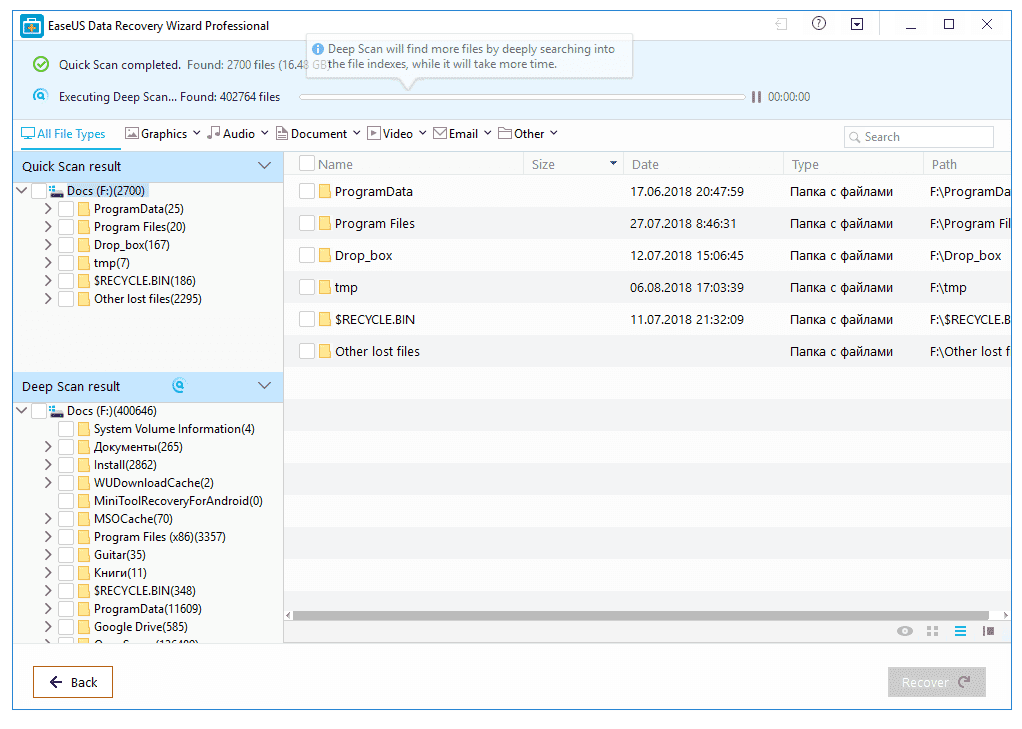Tick the System Volume Information(4) checkbox

point(66,429)
